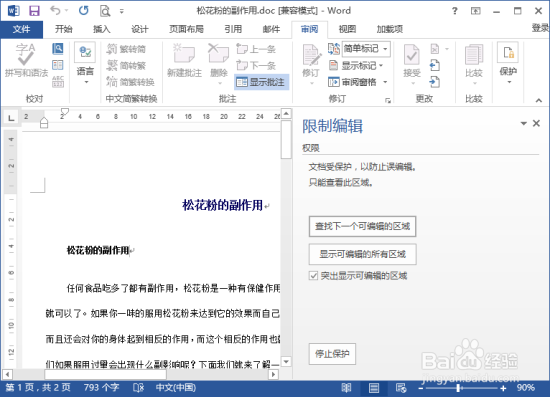Click the Word Count ABC icon
The height and width of the screenshot is (397, 550).
click(x=58, y=82)
